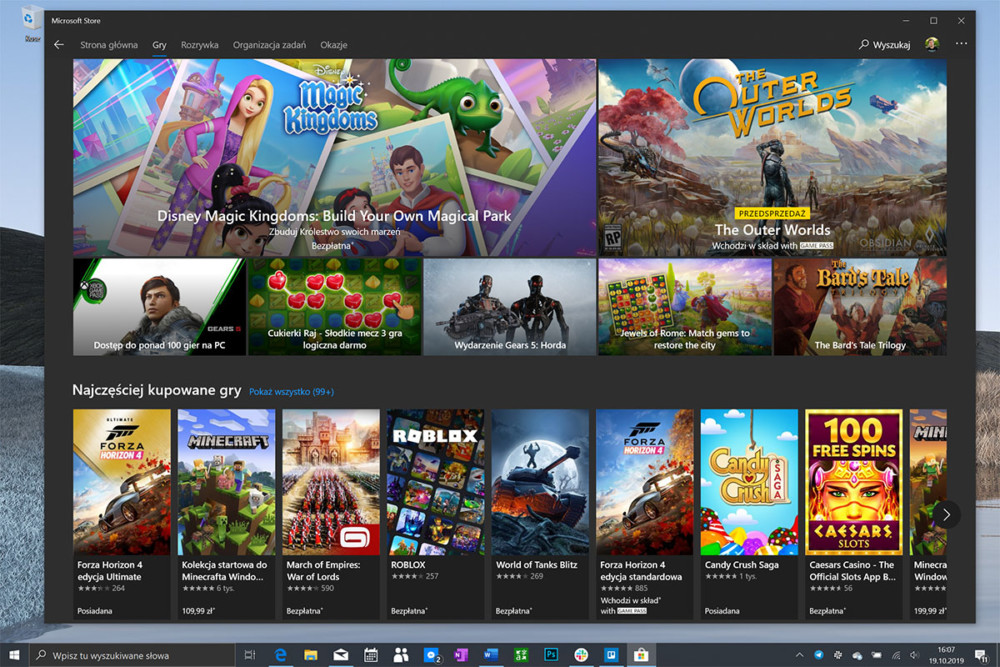
Task: Click Pokaż wszystko (99+) link
Action: pos(291,392)
